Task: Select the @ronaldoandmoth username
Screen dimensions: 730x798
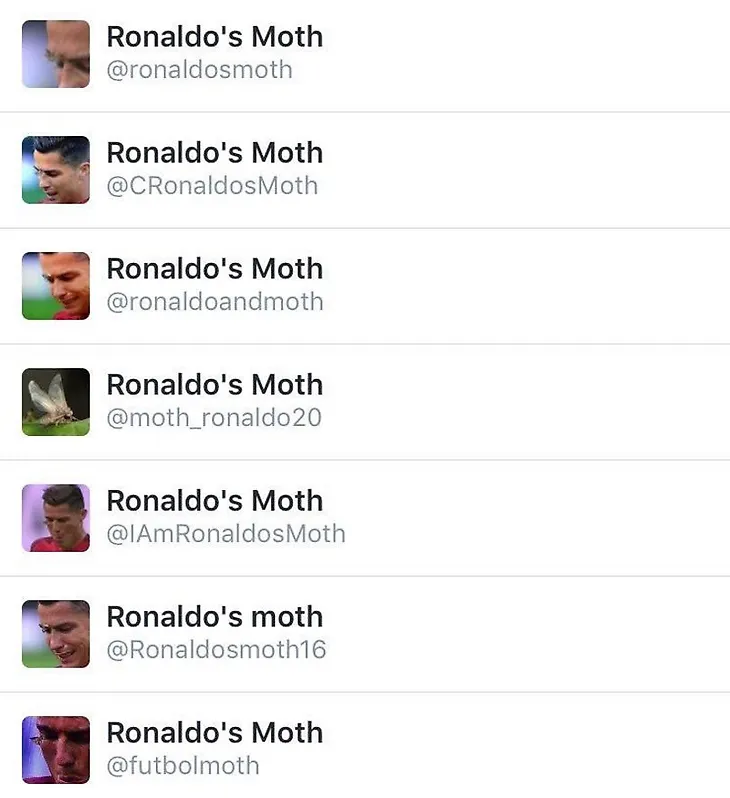Action: tap(215, 302)
